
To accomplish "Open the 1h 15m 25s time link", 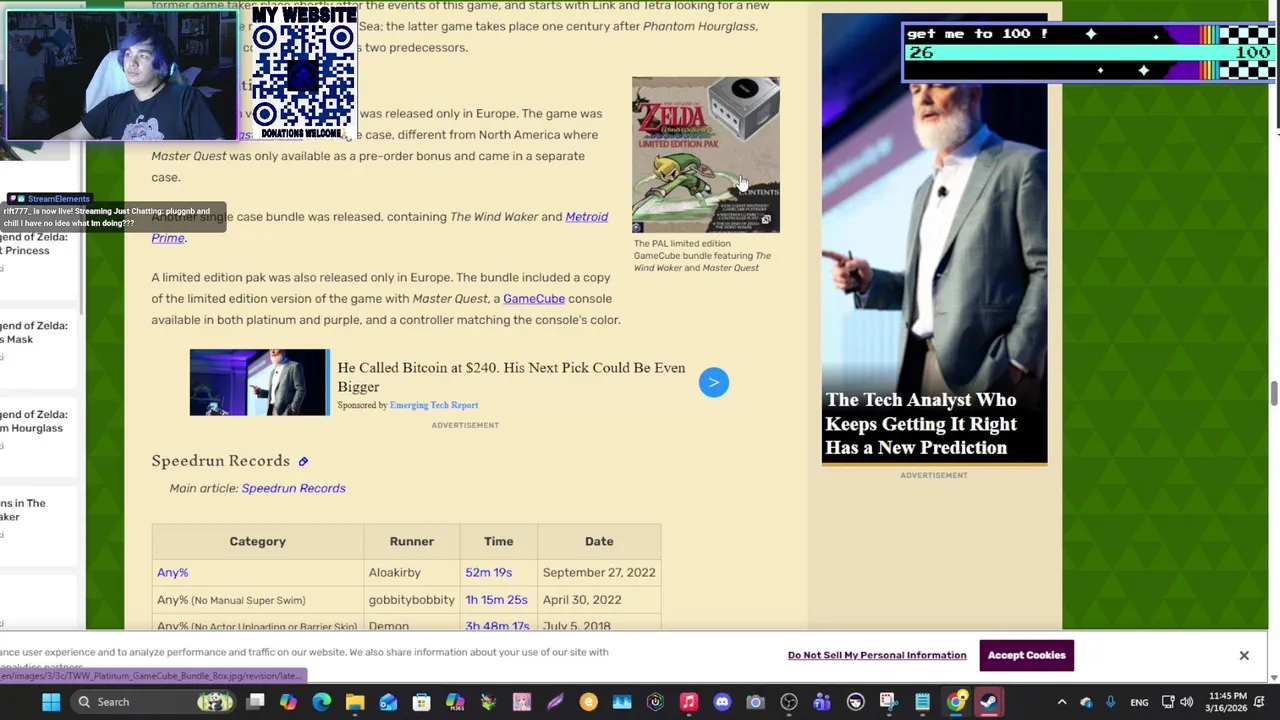I will click(x=496, y=599).
